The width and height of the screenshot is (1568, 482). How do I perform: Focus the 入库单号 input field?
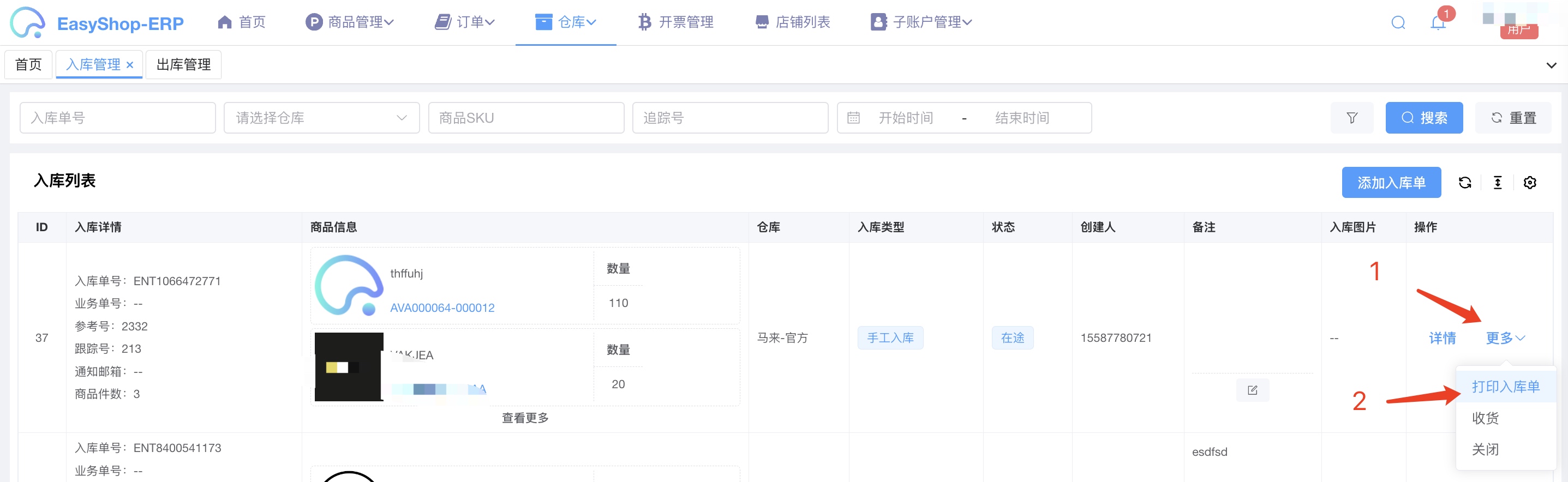tap(117, 117)
